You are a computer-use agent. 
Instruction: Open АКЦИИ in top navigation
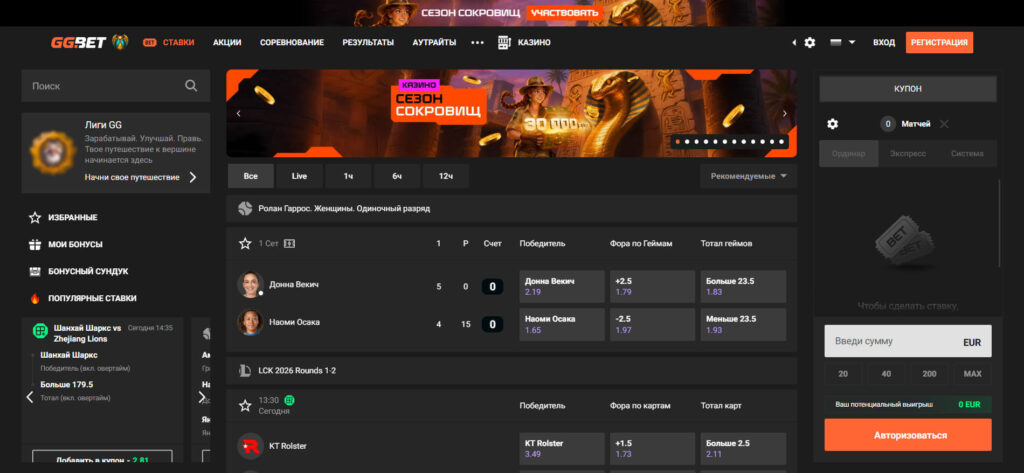click(x=227, y=42)
